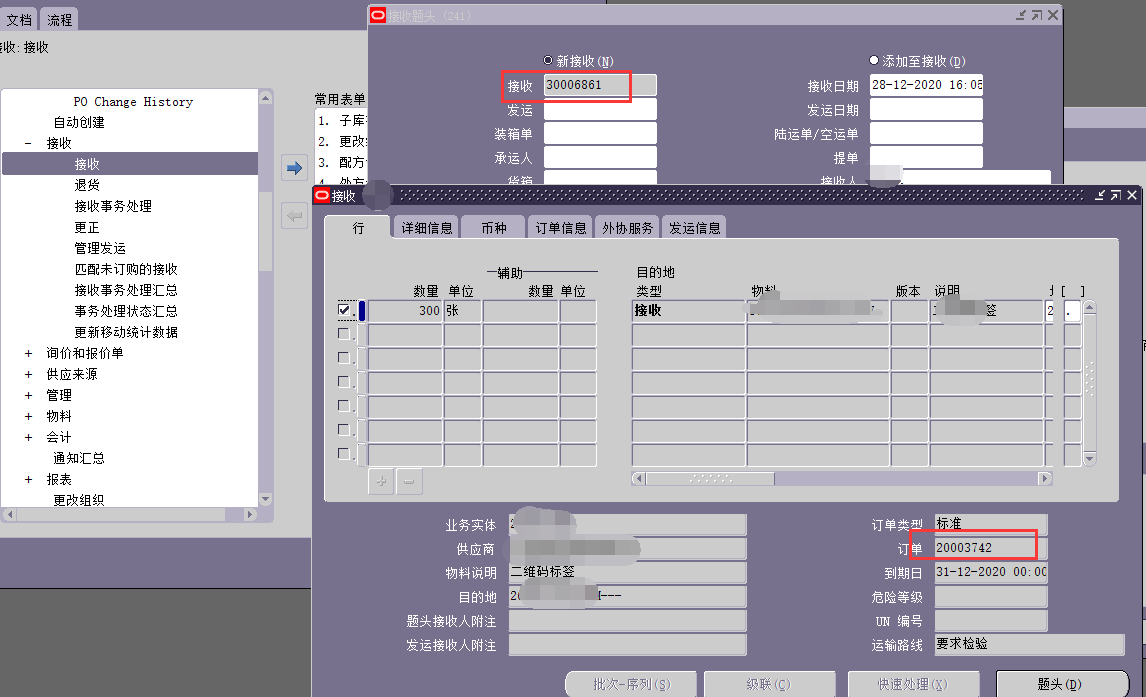Click the navigator tree scroll-down arrow

[x=265, y=499]
